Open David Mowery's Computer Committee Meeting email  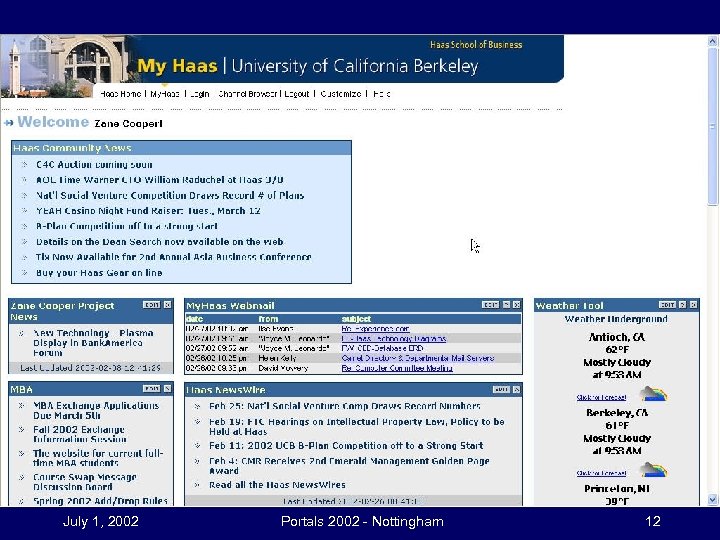point(397,368)
